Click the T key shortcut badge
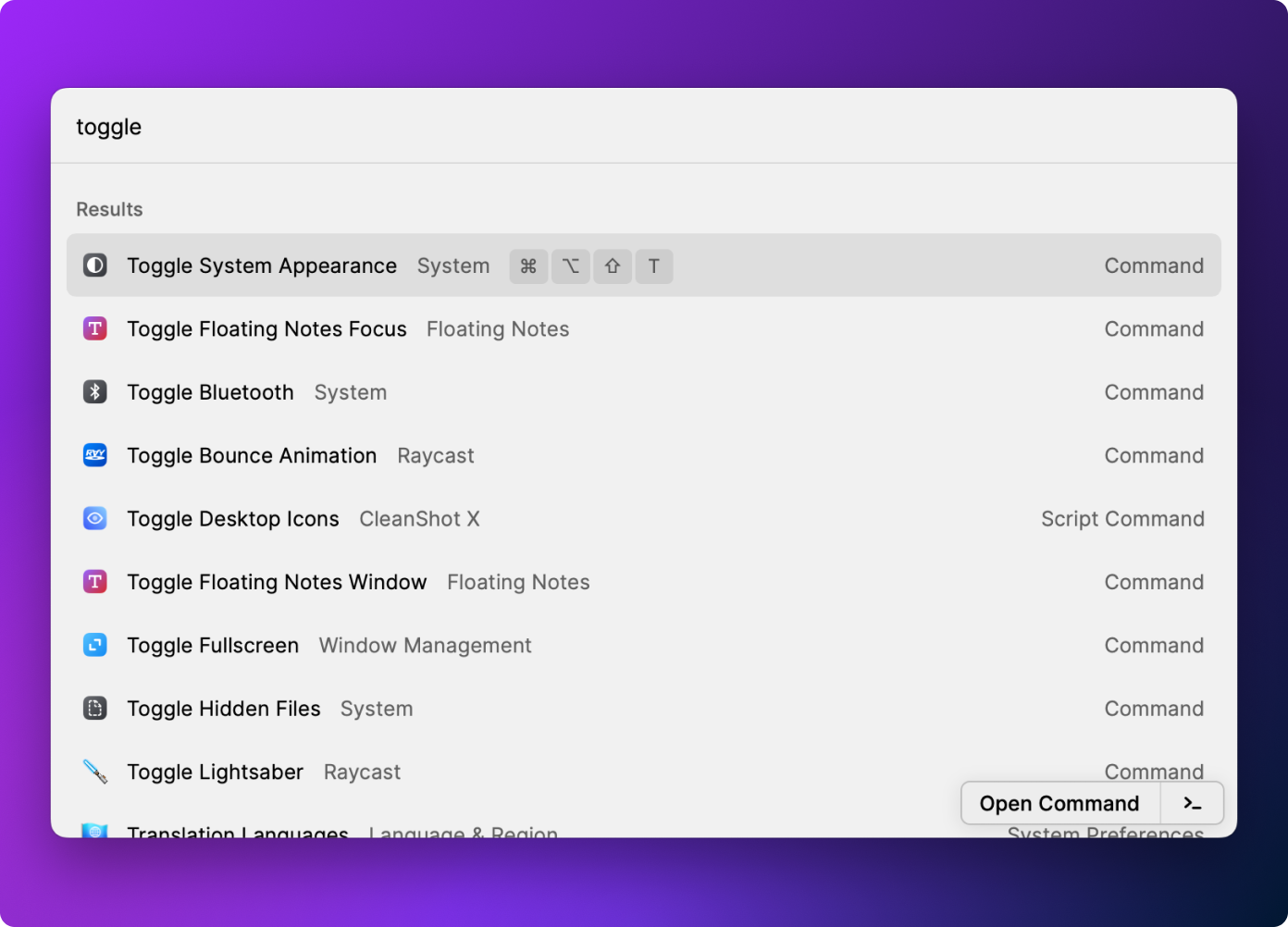This screenshot has width=1288, height=927. (x=654, y=266)
